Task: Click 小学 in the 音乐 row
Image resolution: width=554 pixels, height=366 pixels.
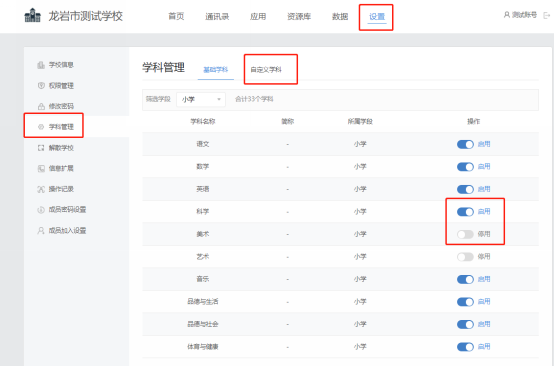Action: click(x=360, y=279)
